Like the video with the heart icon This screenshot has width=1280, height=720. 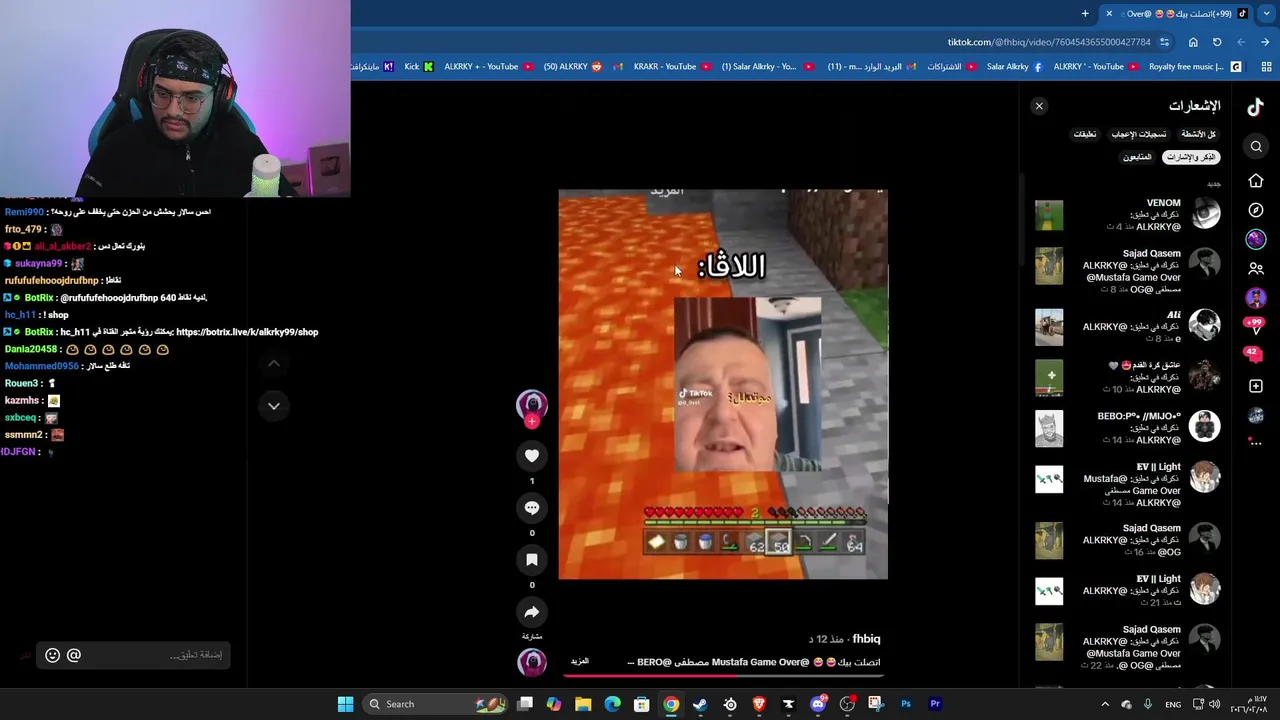pyautogui.click(x=532, y=456)
